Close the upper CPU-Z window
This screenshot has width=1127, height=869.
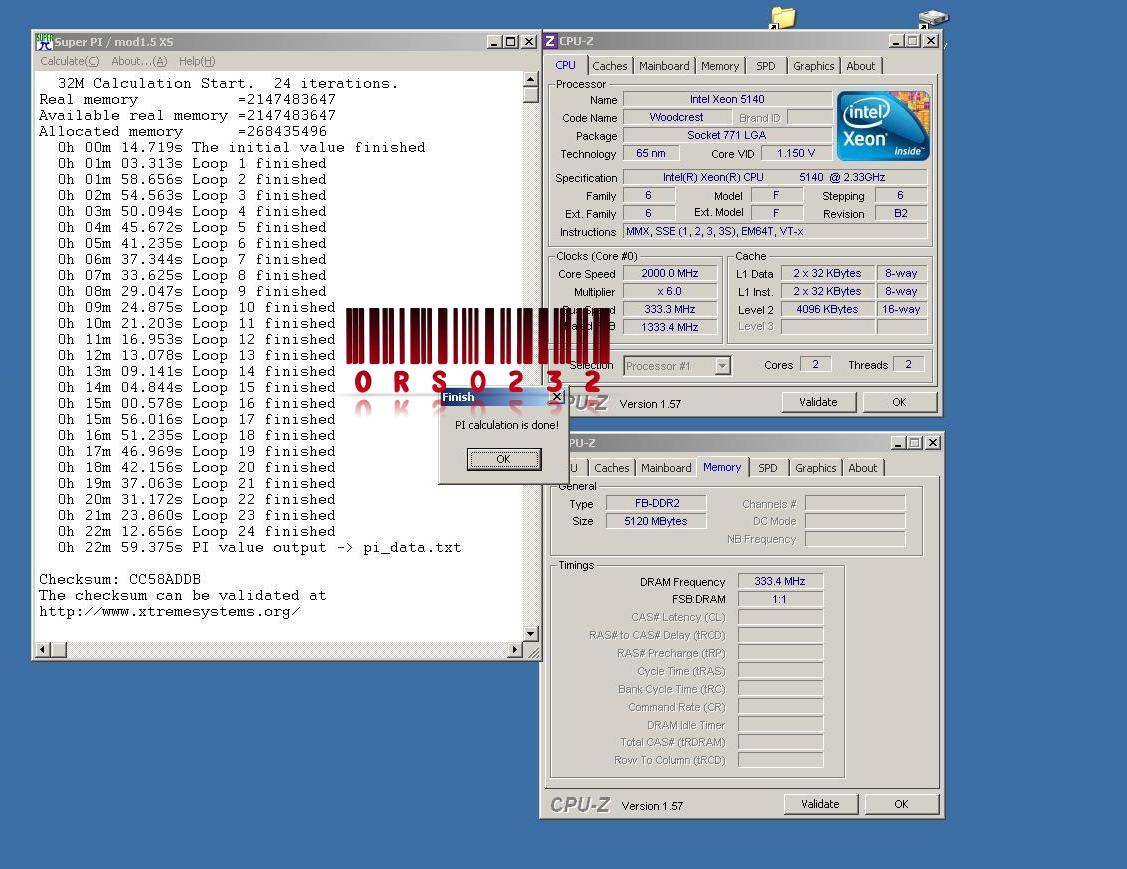(x=931, y=41)
